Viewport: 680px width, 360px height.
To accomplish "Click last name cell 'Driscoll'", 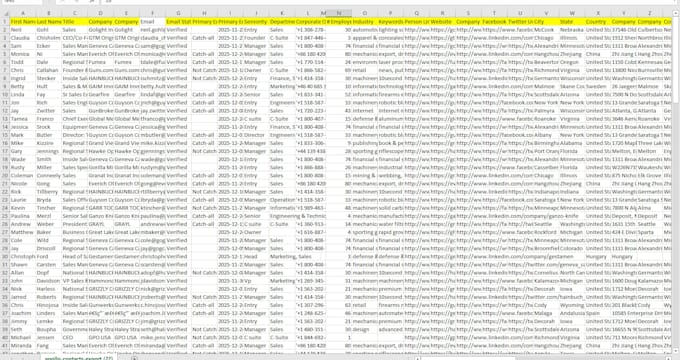I will tap(49, 249).
